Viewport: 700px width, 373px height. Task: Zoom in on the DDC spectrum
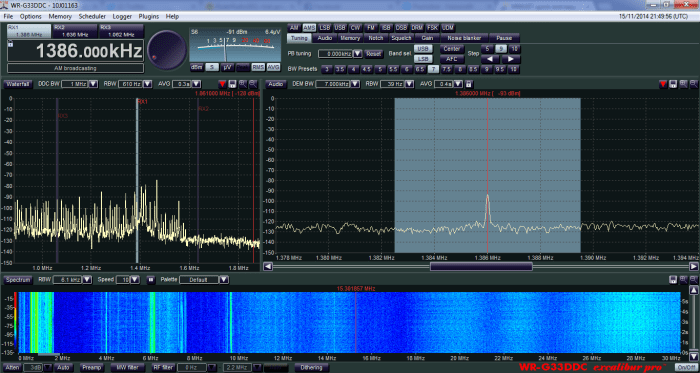[242, 84]
